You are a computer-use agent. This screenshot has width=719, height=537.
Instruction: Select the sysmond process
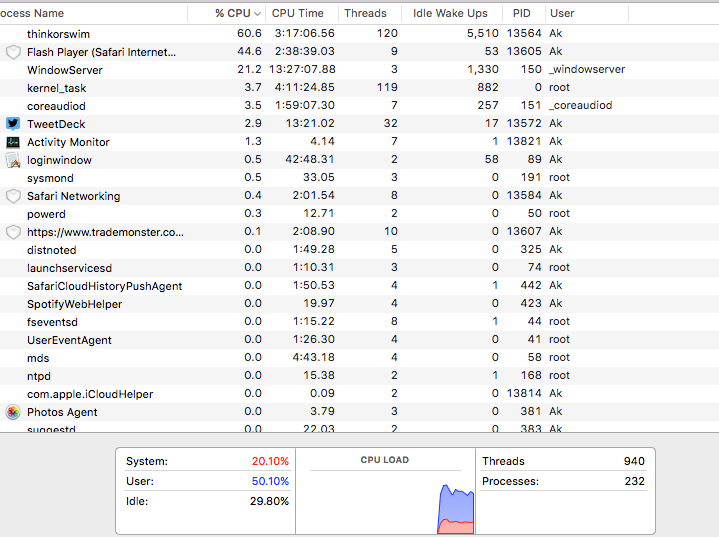(50, 178)
